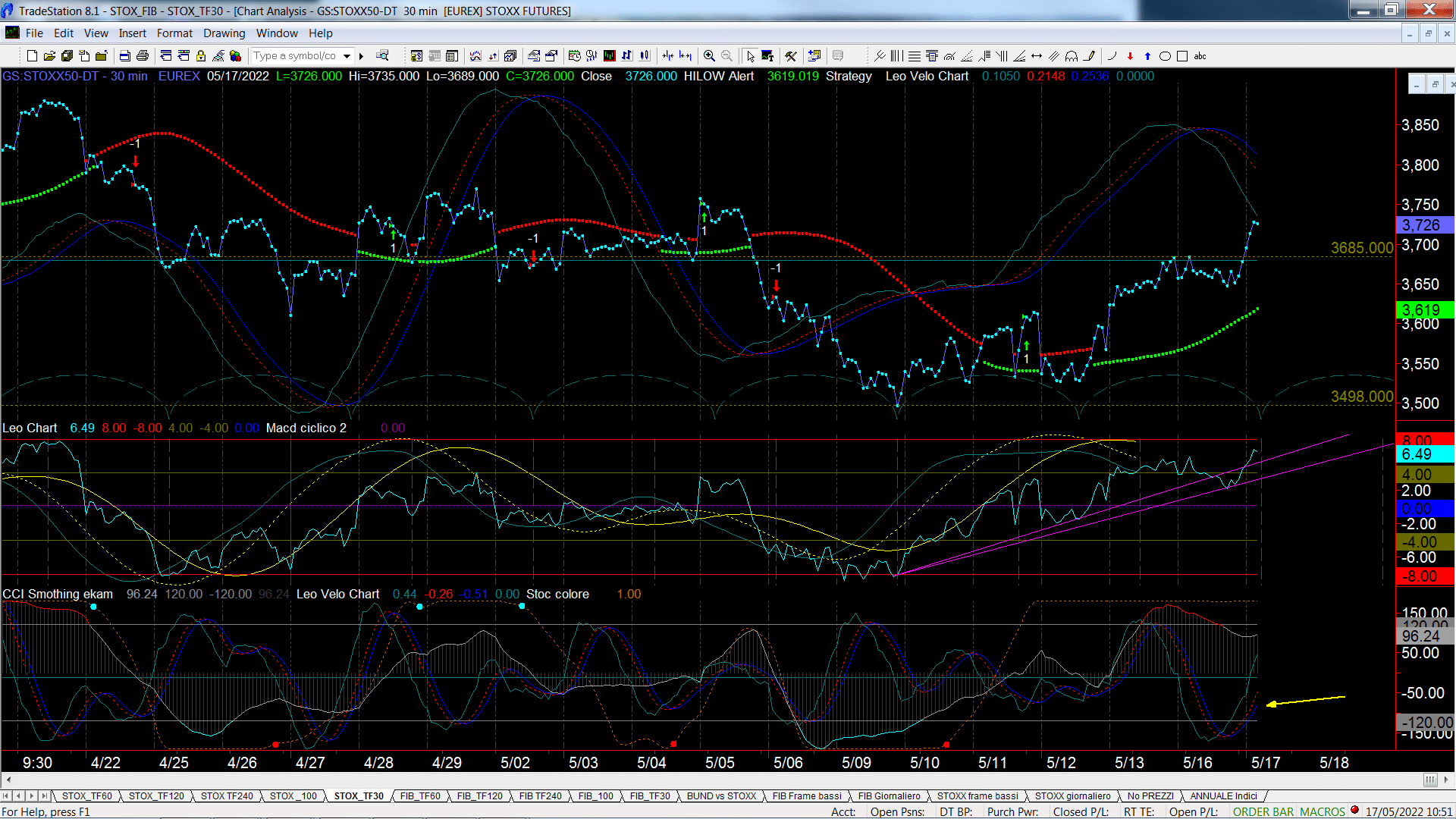Click the MACROS status bar button
The image size is (1456, 819).
pyautogui.click(x=1322, y=811)
